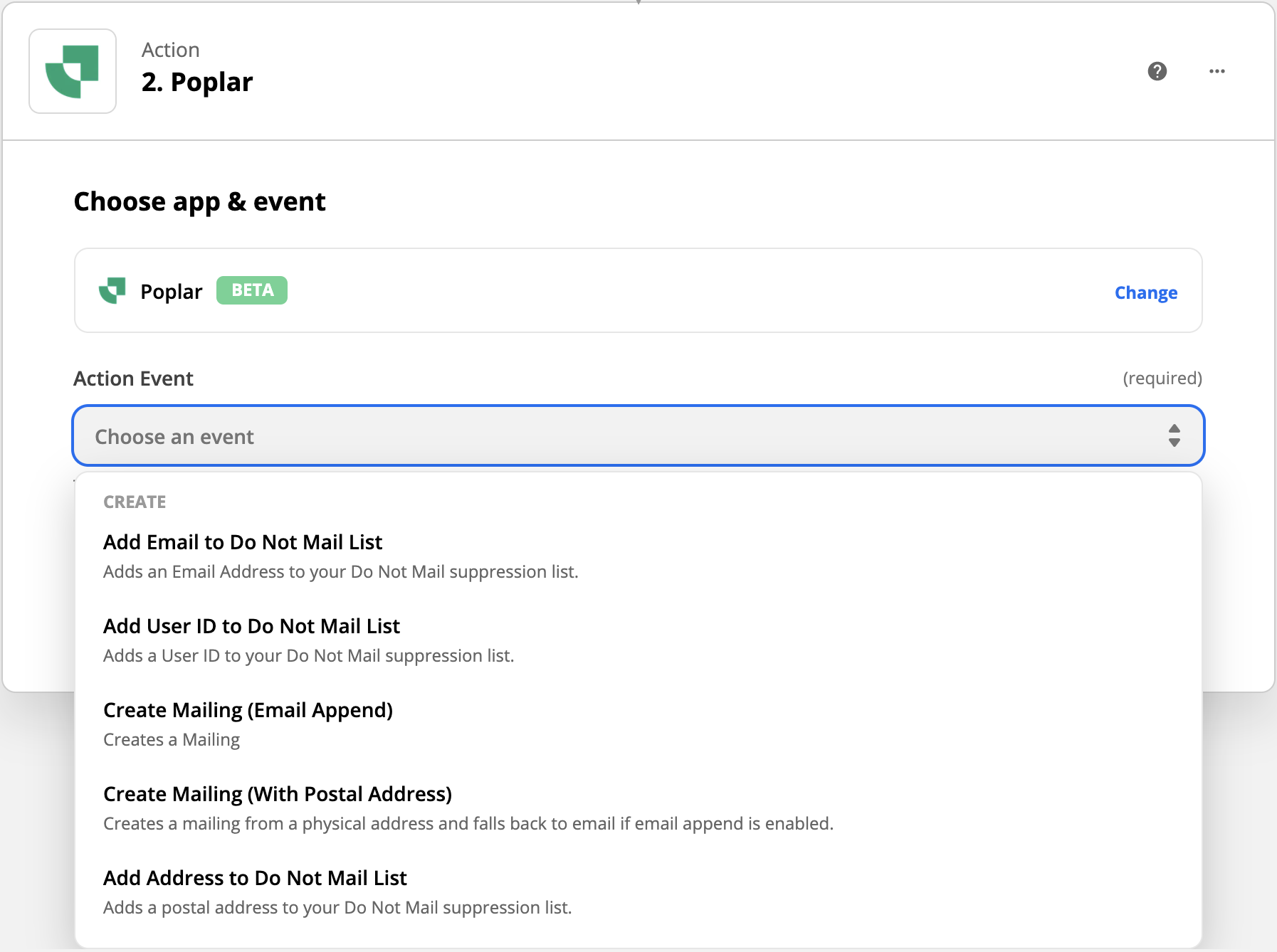
Task: Click the dropdown up-down arrows
Action: point(1174,435)
